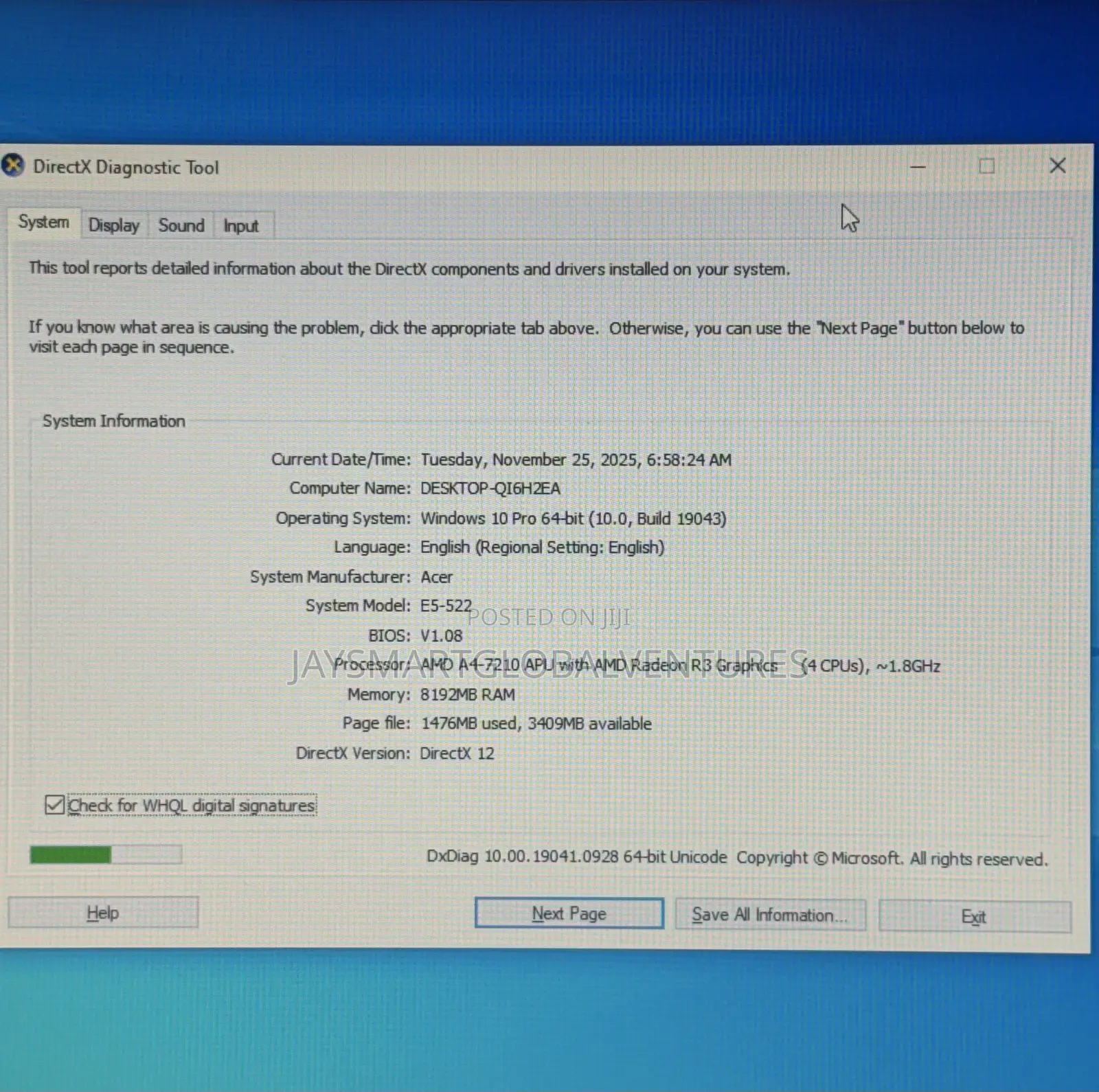Click 'Copyright © Microsoft' text
The height and width of the screenshot is (1092, 1099).
[x=818, y=858]
